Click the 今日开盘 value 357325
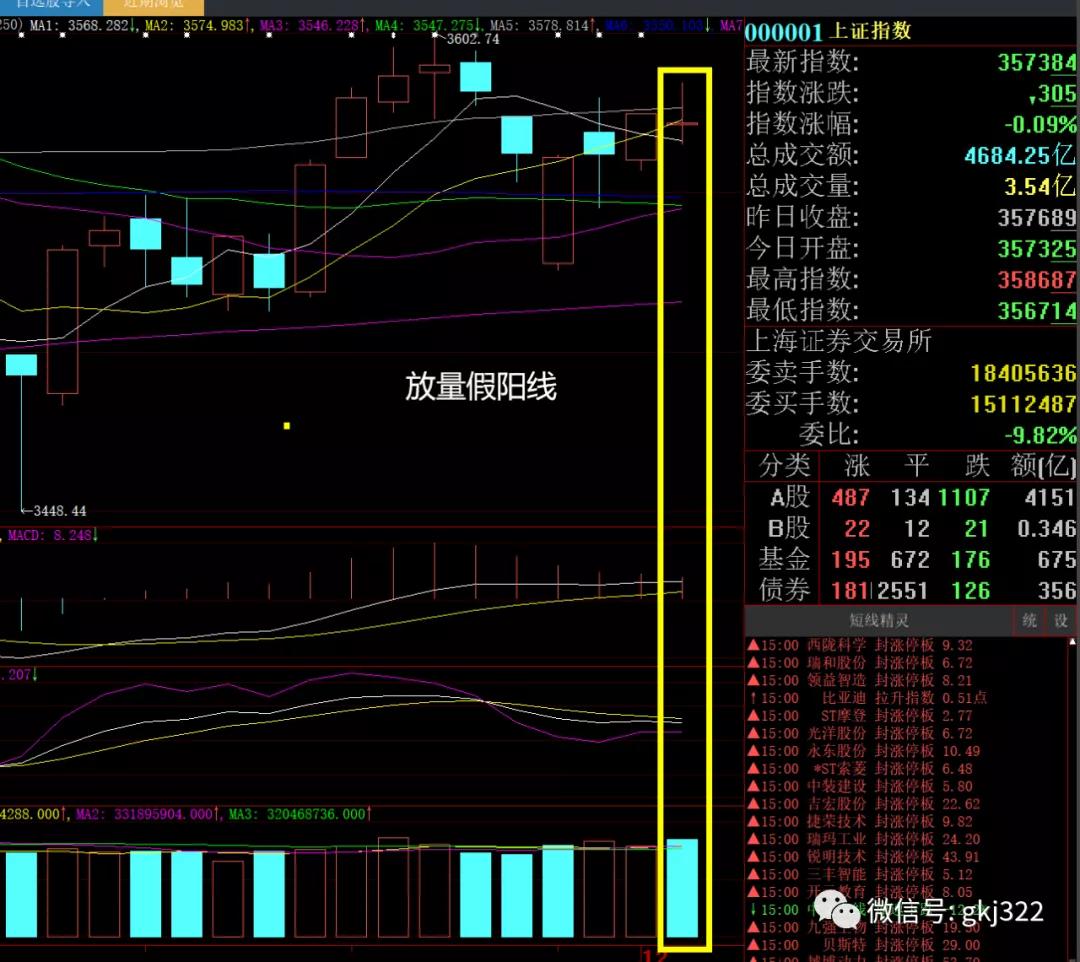 (1037, 249)
